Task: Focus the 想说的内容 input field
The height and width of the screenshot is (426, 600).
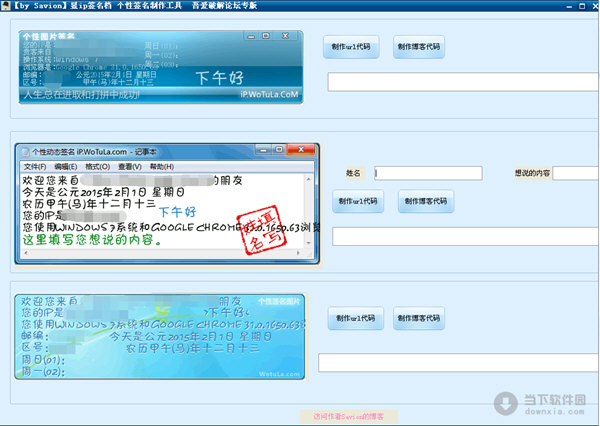Action: pyautogui.click(x=576, y=173)
